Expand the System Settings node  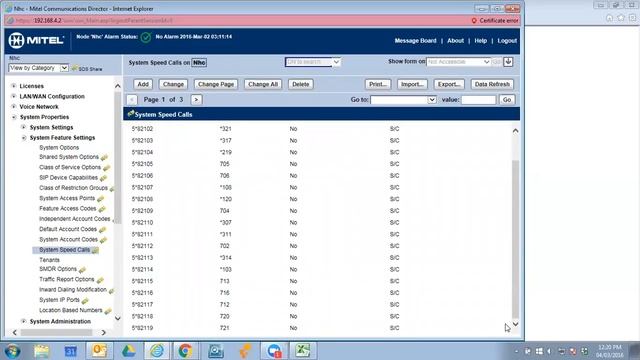(x=24, y=127)
